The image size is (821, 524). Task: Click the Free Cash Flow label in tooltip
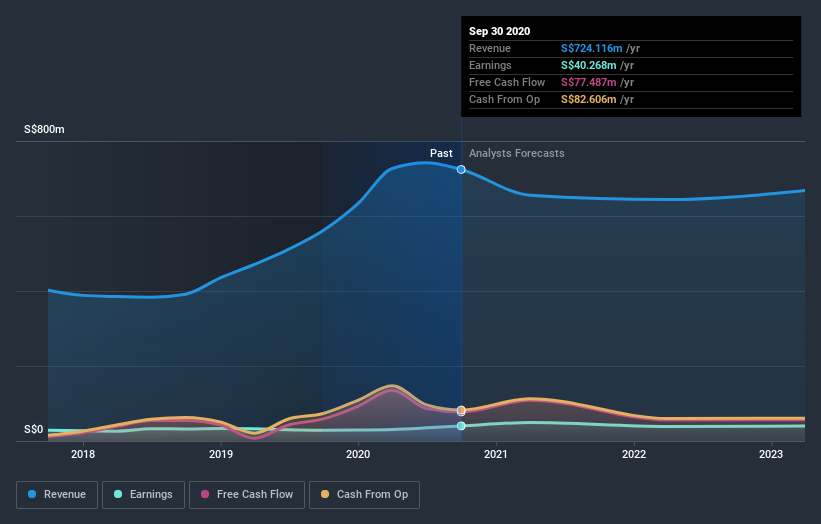[507, 82]
